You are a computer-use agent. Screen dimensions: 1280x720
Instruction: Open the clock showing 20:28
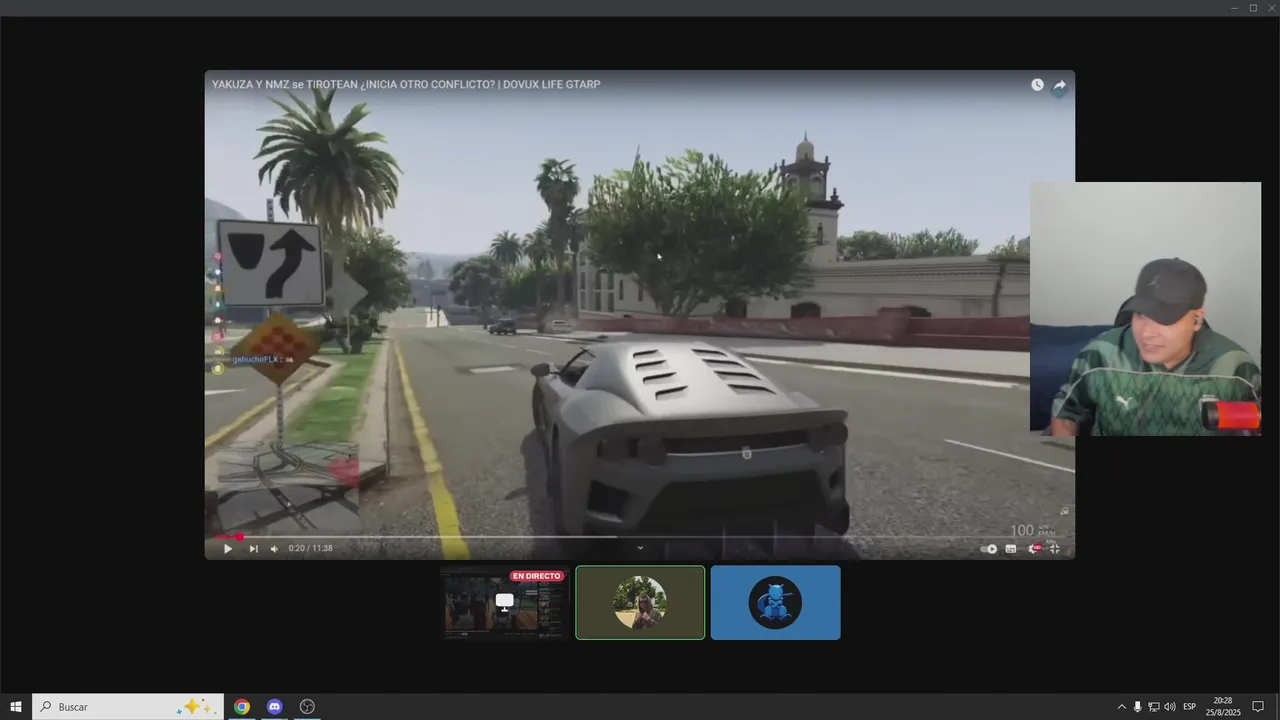coord(1223,707)
